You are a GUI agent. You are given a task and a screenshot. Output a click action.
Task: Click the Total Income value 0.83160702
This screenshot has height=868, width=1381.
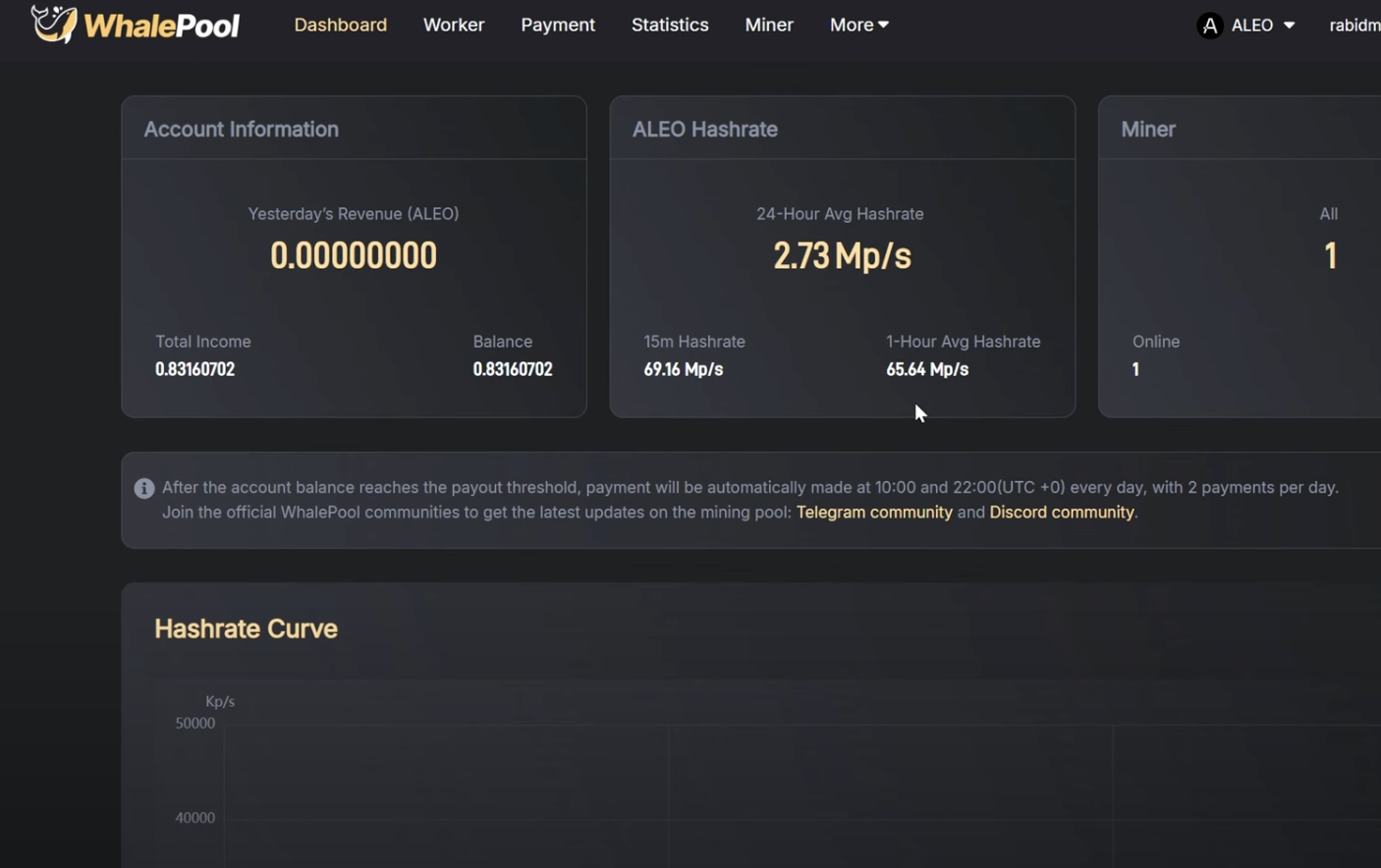coord(194,369)
